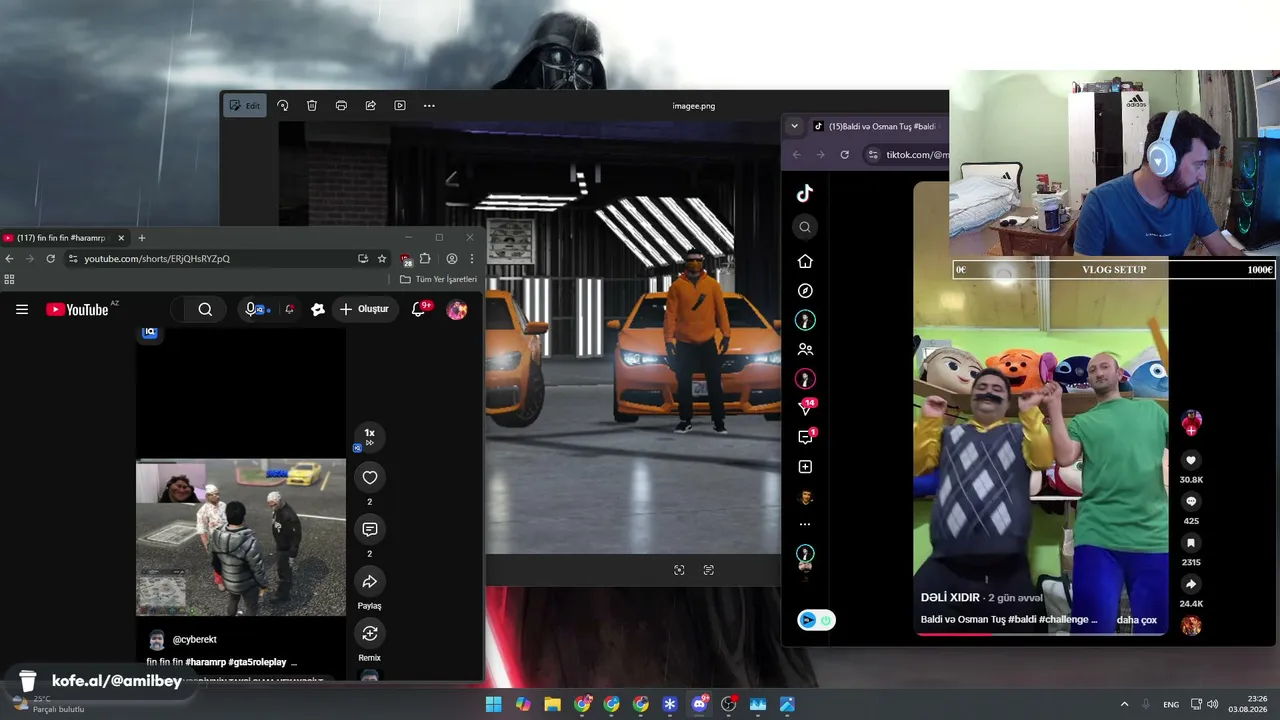Open TikTok Explore compass
This screenshot has width=1280, height=720.
(805, 291)
